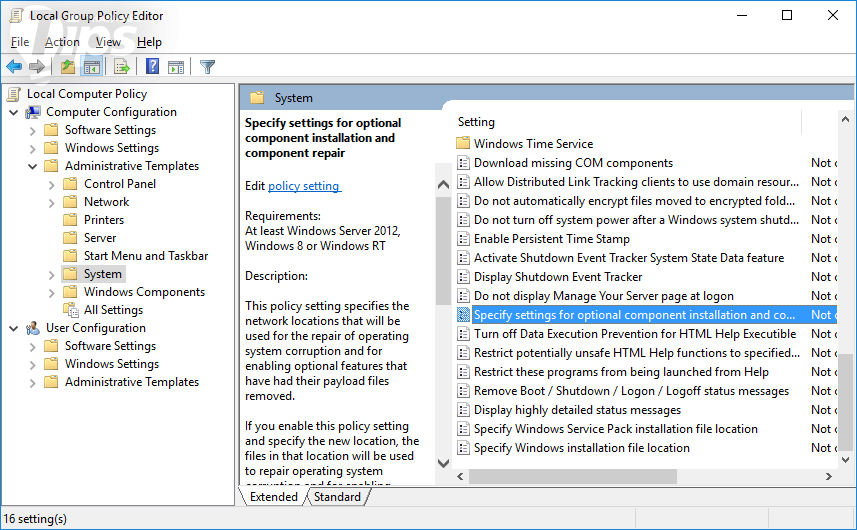
Task: Click the Local Computer Policy root icon
Action: [x=14, y=94]
